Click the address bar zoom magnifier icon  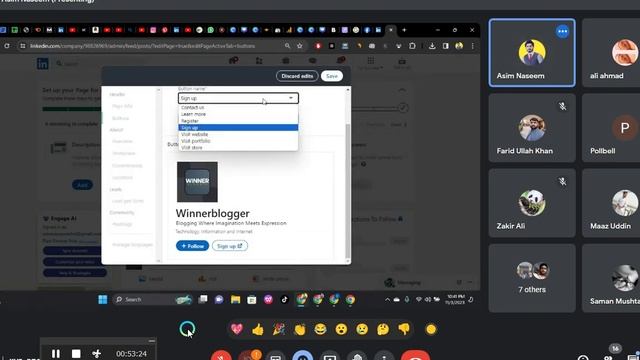(287, 46)
